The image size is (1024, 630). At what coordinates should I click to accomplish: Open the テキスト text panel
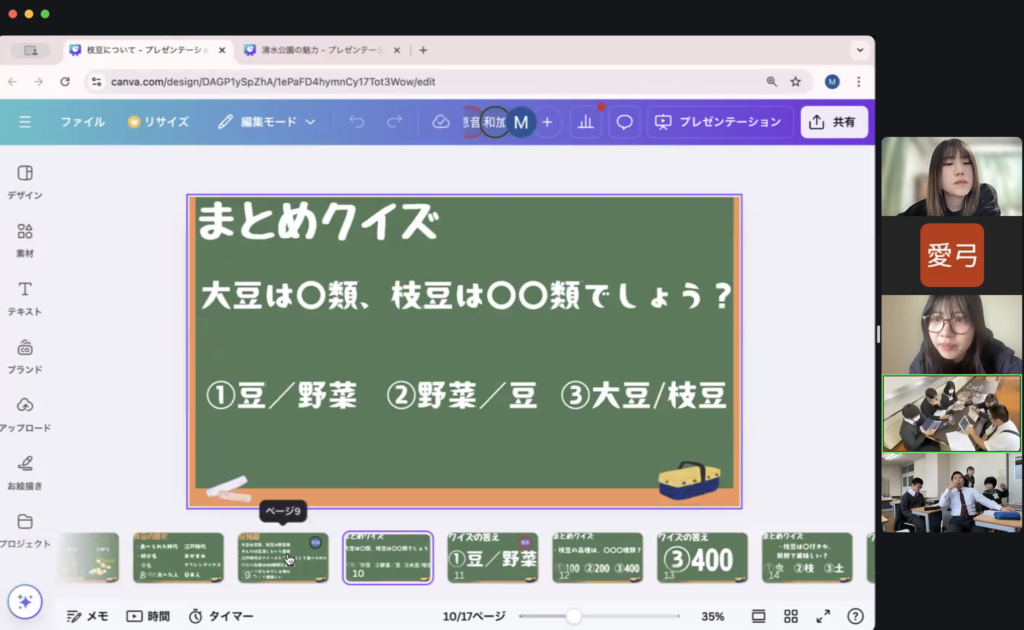(x=25, y=298)
